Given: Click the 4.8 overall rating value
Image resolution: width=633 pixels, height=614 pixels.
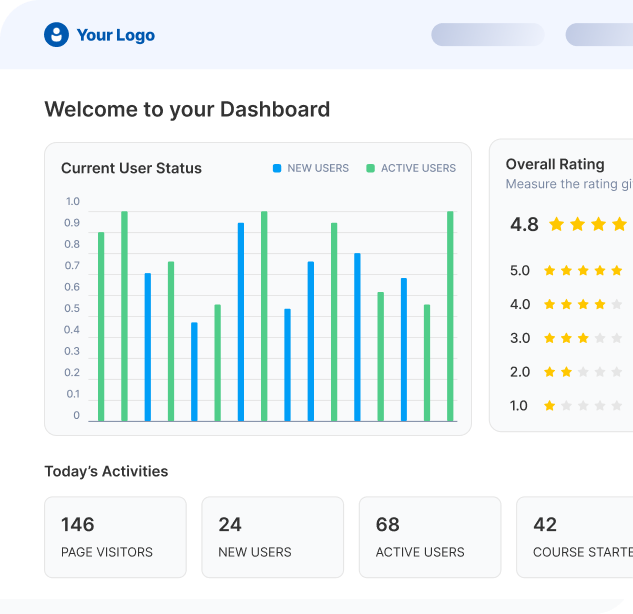Looking at the screenshot, I should [524, 224].
